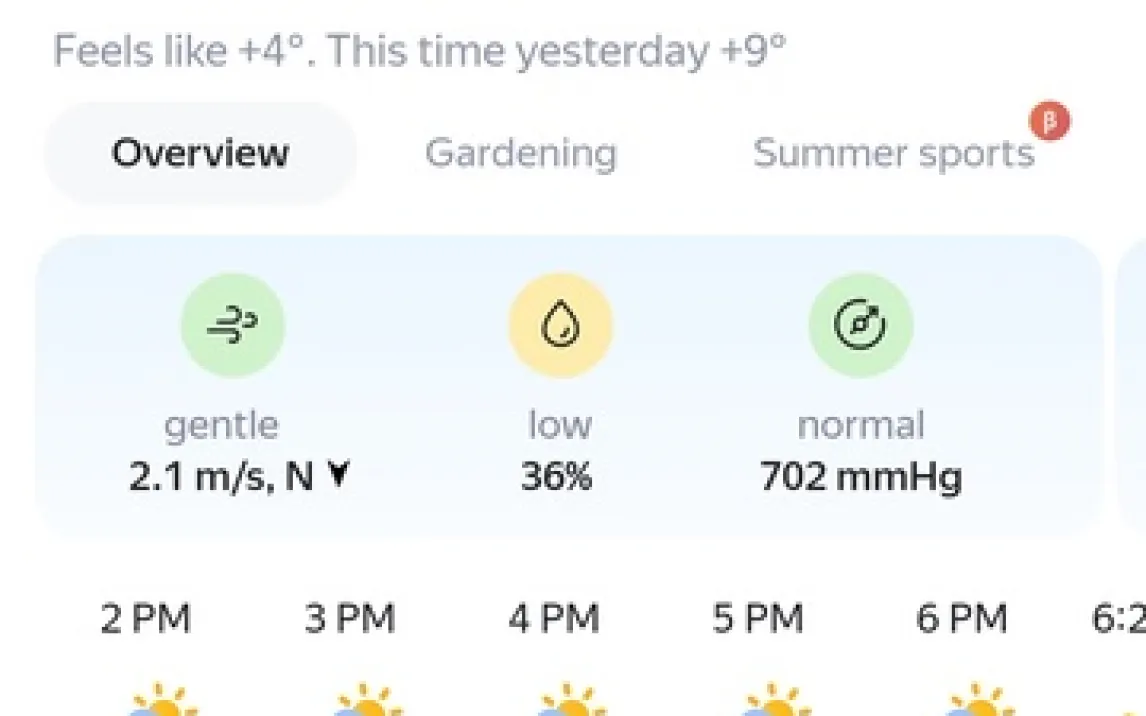Click the red beta badge on Summer sports

(x=1050, y=123)
